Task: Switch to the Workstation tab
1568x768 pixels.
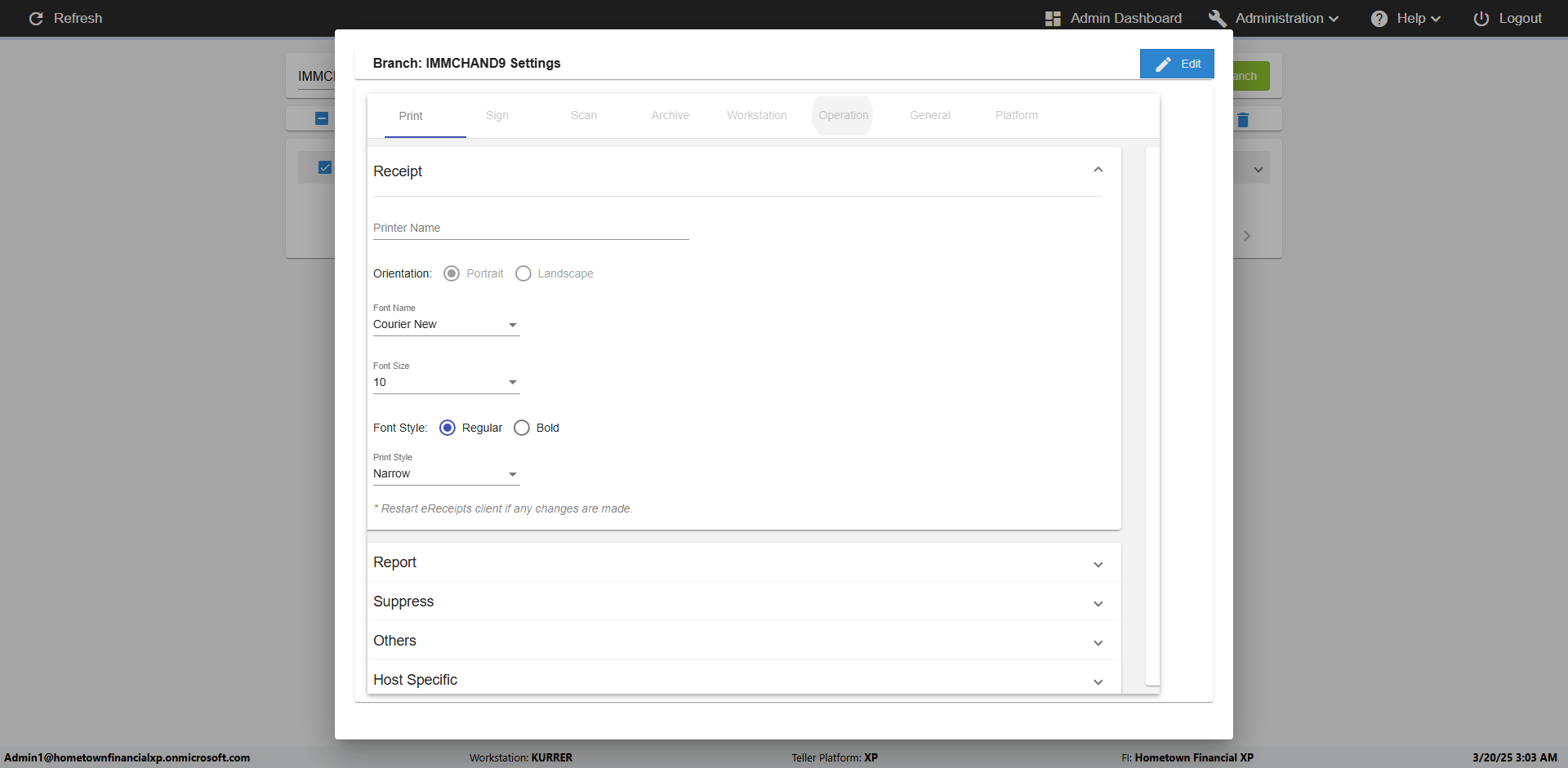Action: coord(756,116)
